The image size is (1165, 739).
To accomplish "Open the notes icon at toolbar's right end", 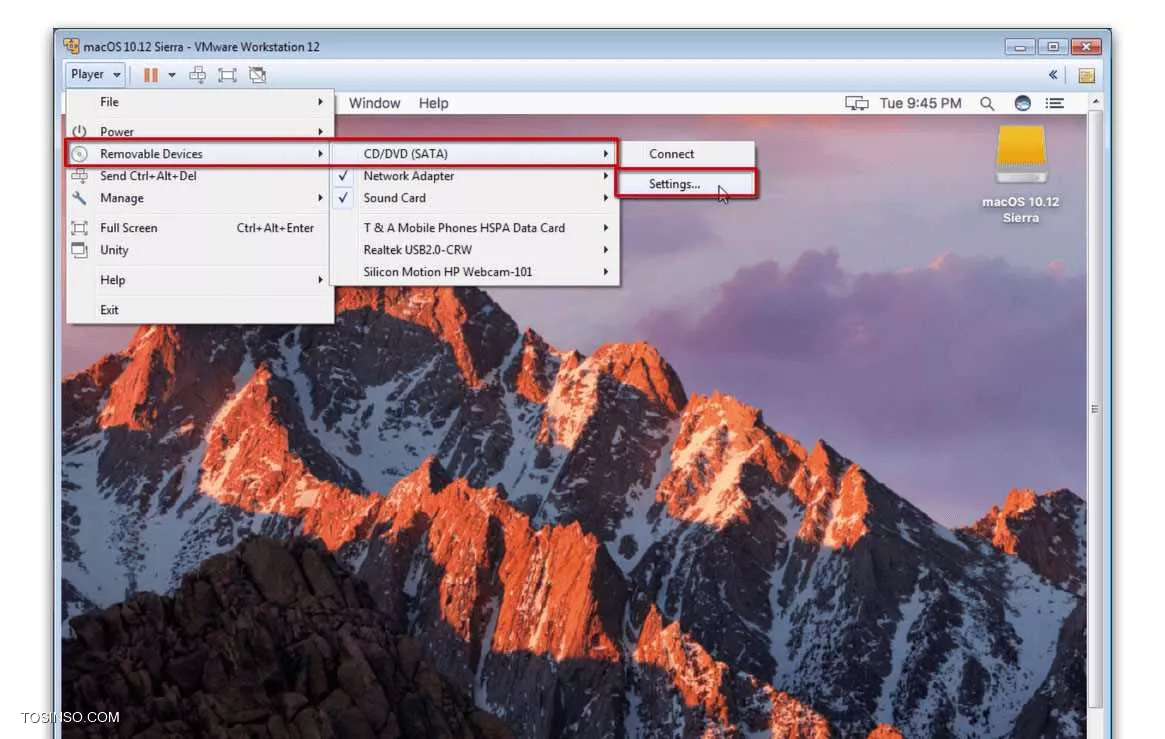I will pyautogui.click(x=1086, y=75).
